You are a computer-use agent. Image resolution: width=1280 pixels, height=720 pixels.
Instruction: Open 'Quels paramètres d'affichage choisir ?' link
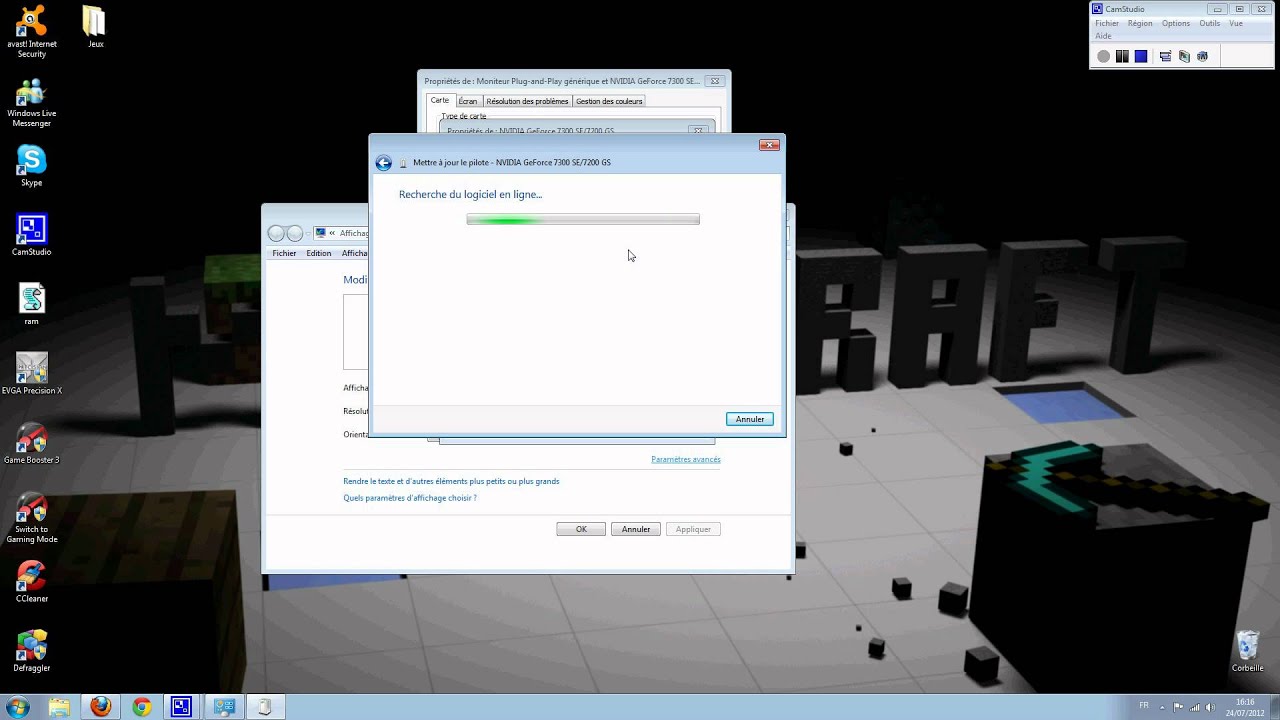(410, 498)
